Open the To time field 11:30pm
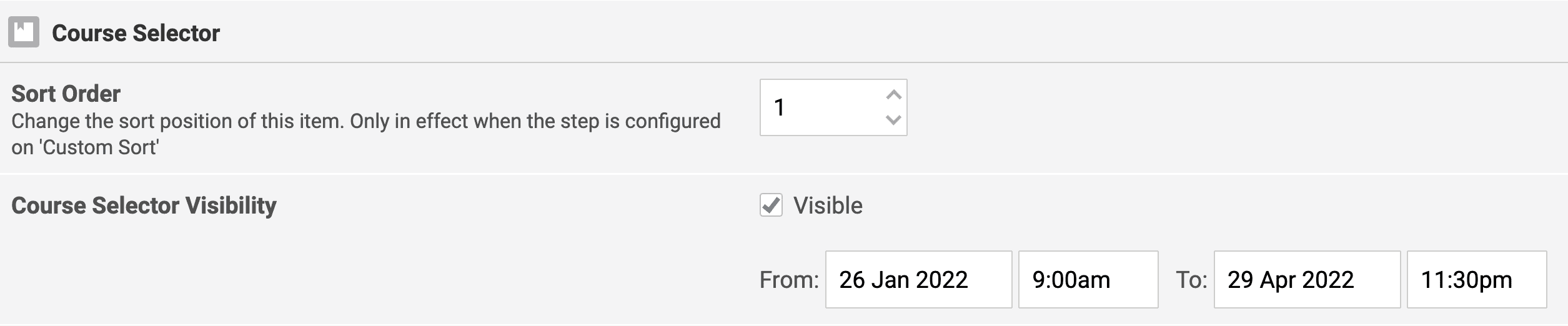Image resolution: width=1568 pixels, height=326 pixels. [1476, 280]
